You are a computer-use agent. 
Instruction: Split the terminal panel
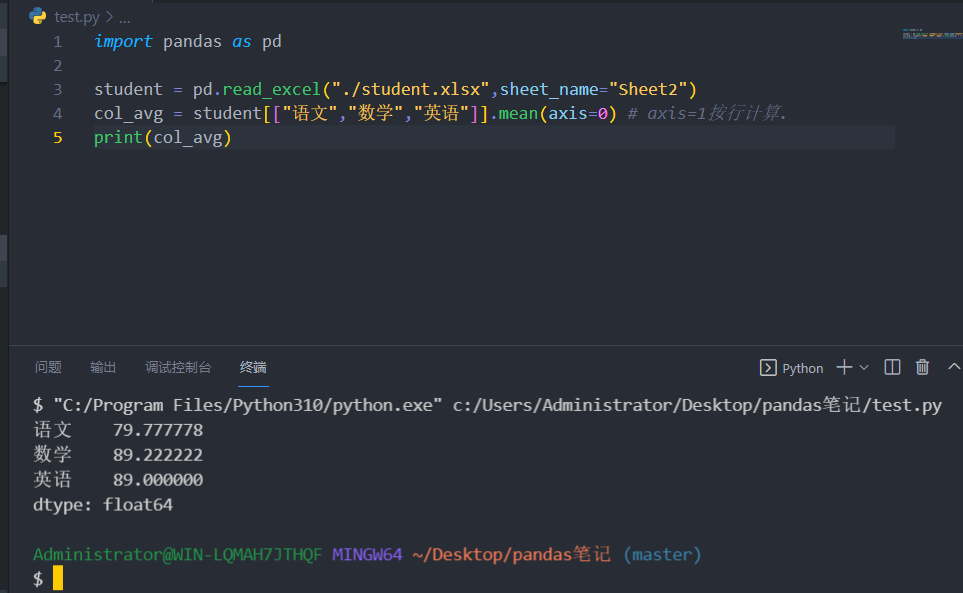[893, 368]
